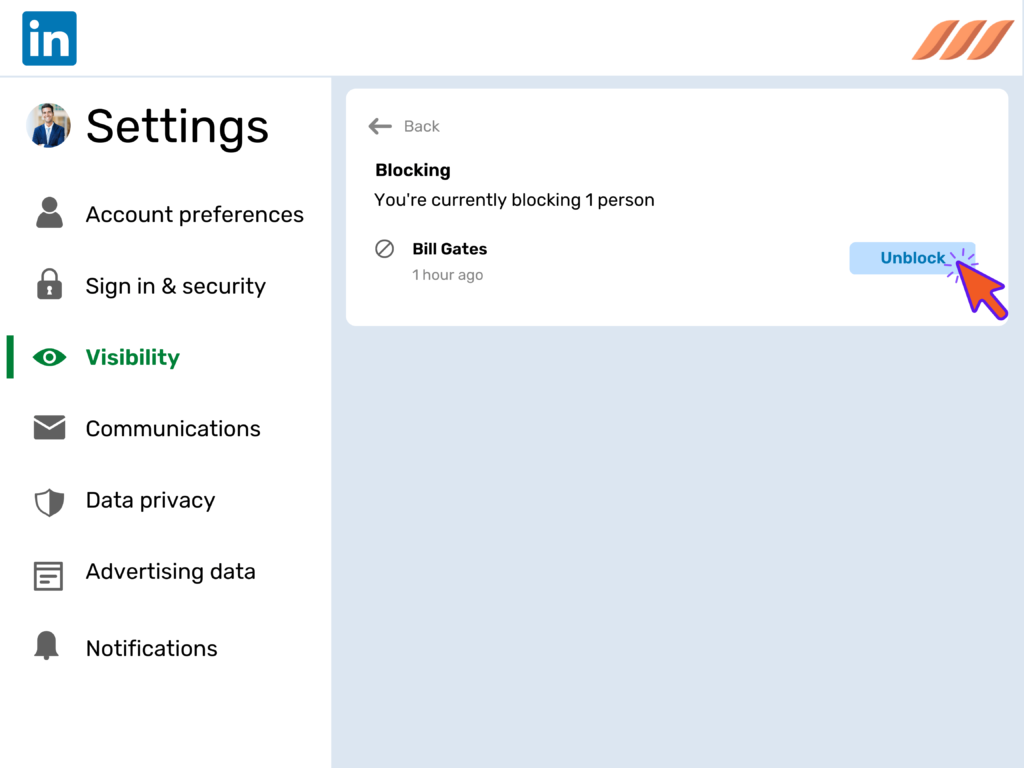Open the profile photo next to Settings
1024x768 pixels.
48,126
